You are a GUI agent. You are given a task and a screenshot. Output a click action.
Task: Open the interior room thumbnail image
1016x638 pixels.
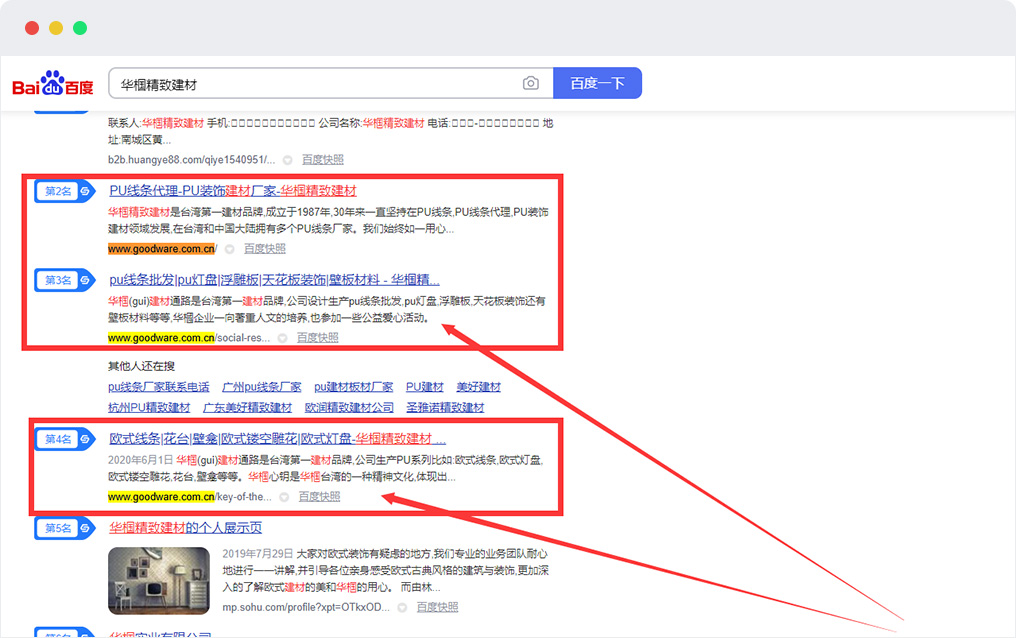point(159,581)
